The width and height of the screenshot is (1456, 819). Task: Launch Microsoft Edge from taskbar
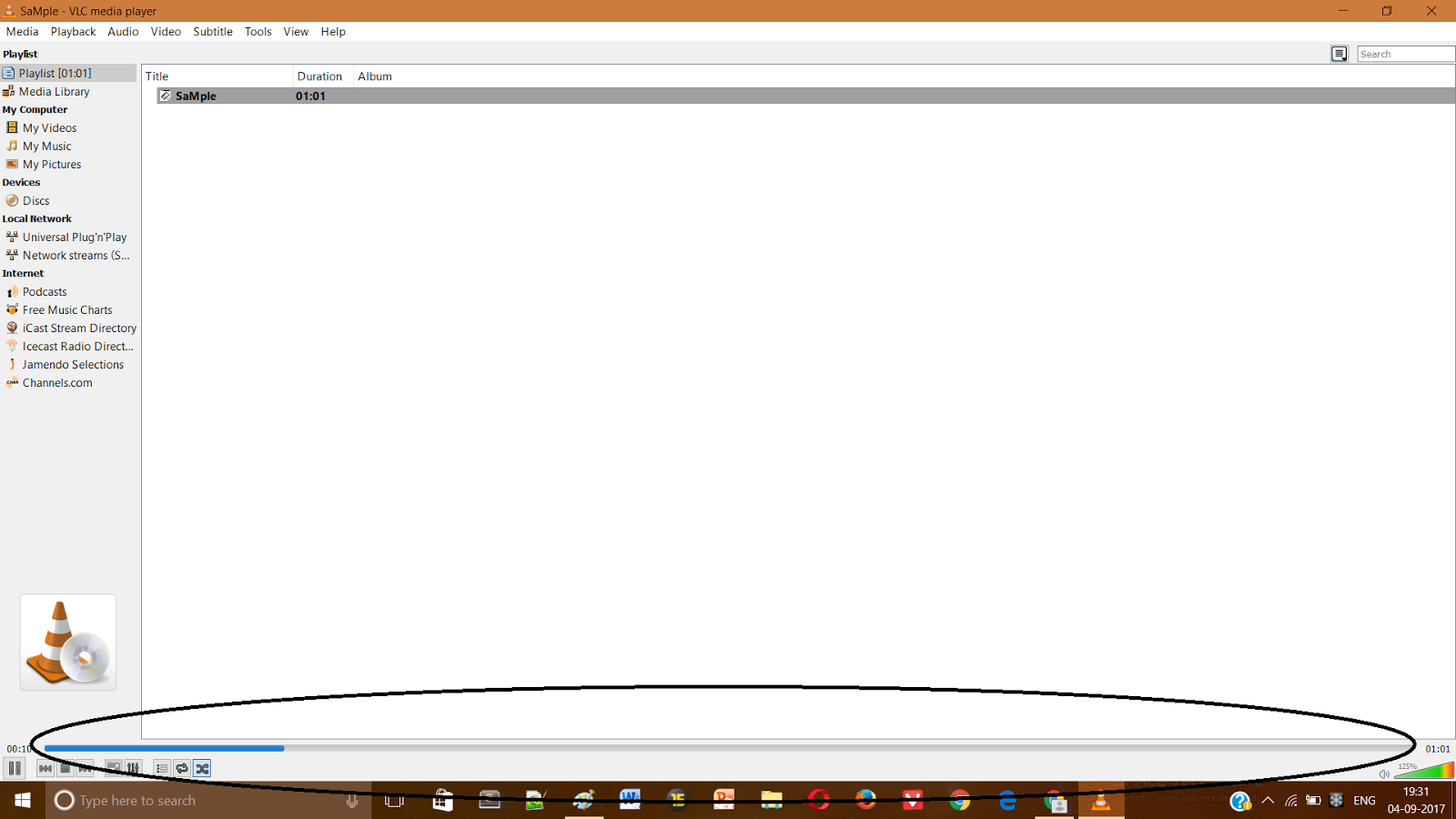click(x=1007, y=801)
